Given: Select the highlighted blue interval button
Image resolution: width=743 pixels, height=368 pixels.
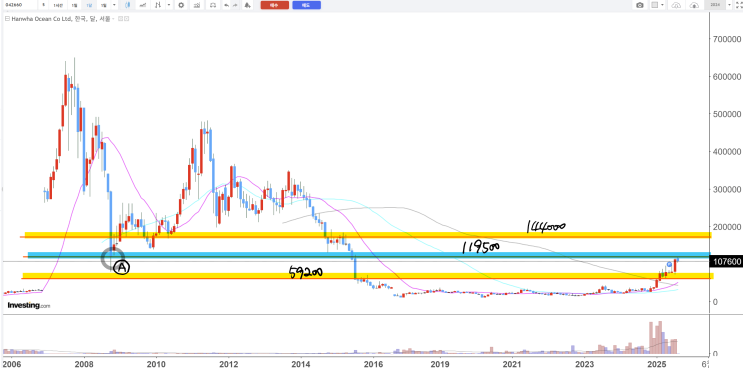Looking at the screenshot, I should click(89, 5).
